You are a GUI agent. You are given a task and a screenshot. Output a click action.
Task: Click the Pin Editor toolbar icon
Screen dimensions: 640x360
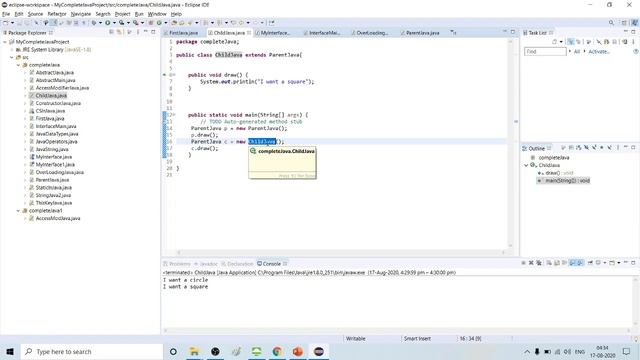pos(271,23)
